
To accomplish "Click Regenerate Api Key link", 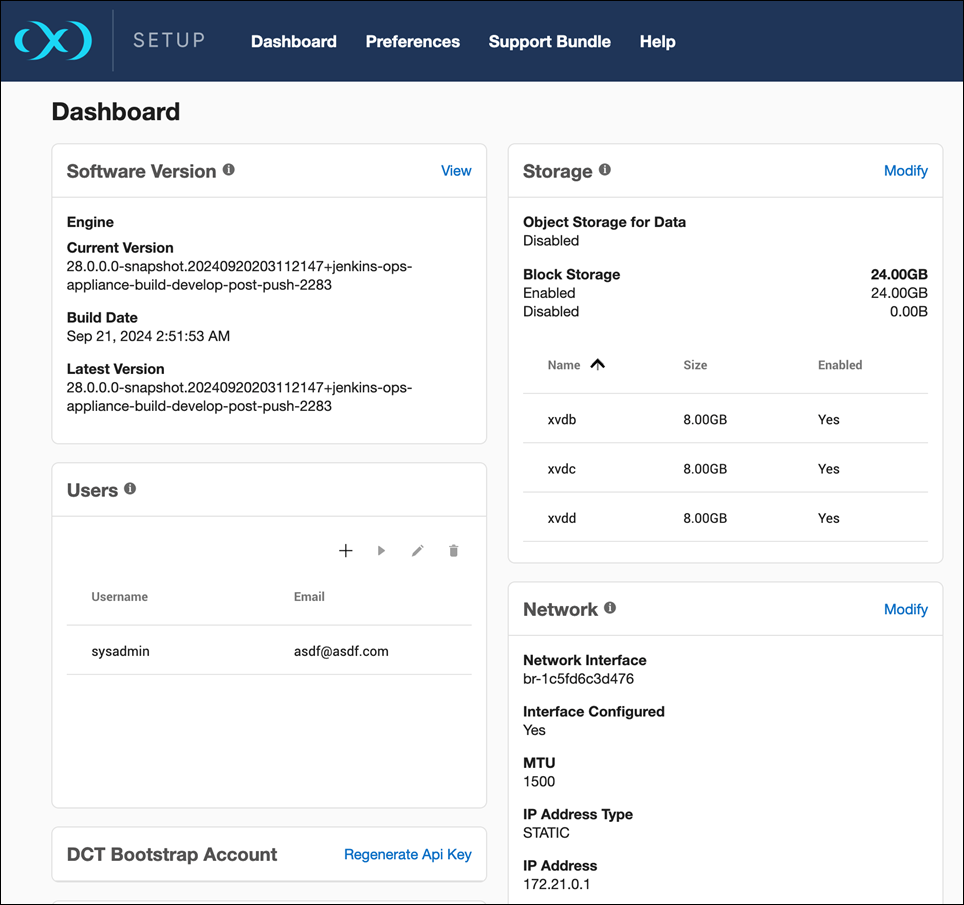I will 408,854.
